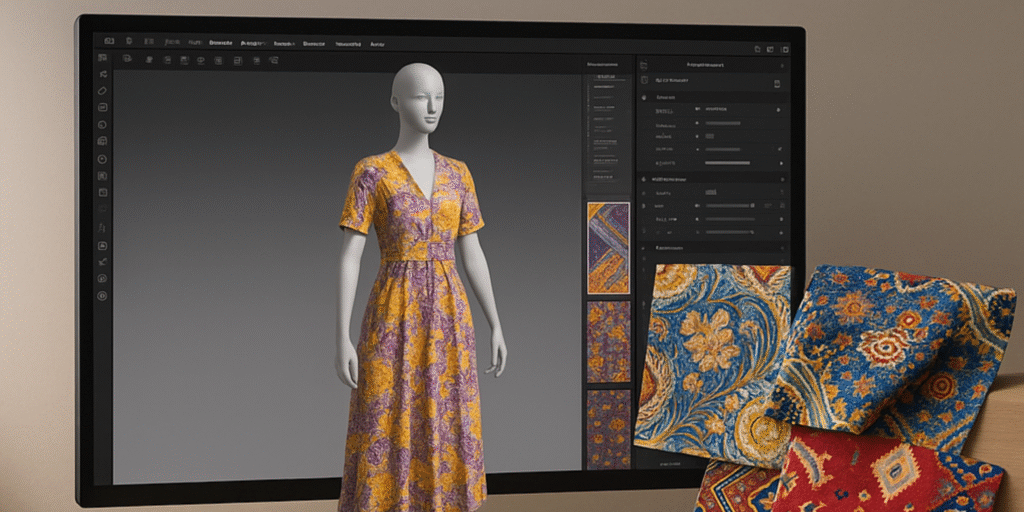Expand the second properties section using its right arrow
This screenshot has height=512, width=1024.
[x=780, y=178]
